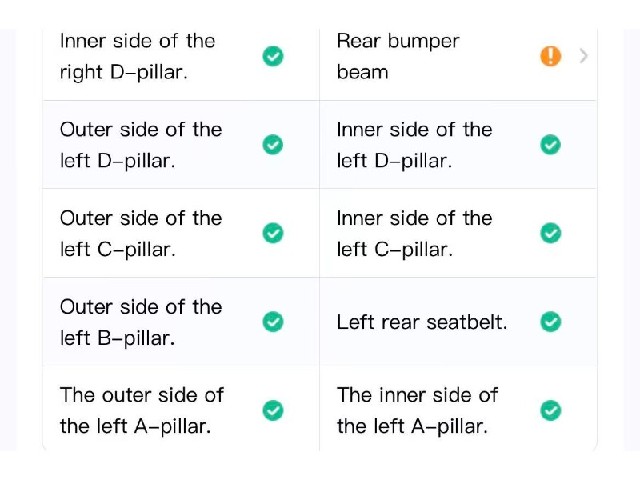The width and height of the screenshot is (640, 480).
Task: Expand Rear bumper beam details chevron
Action: click(583, 56)
